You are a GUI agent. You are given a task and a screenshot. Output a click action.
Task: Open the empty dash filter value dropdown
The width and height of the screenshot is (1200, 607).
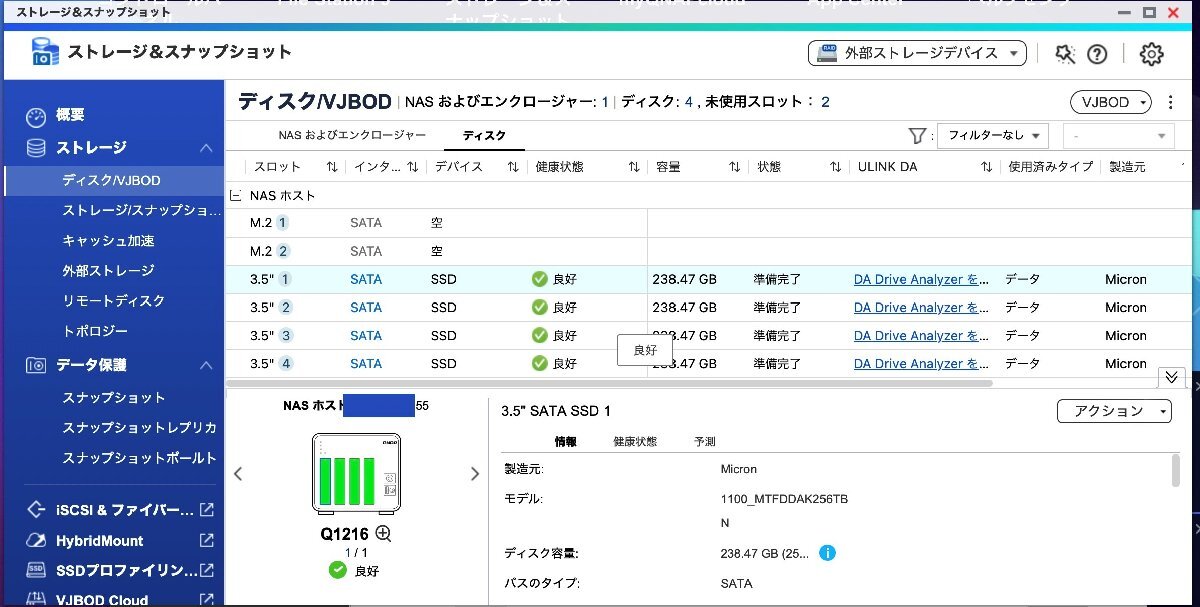1118,135
